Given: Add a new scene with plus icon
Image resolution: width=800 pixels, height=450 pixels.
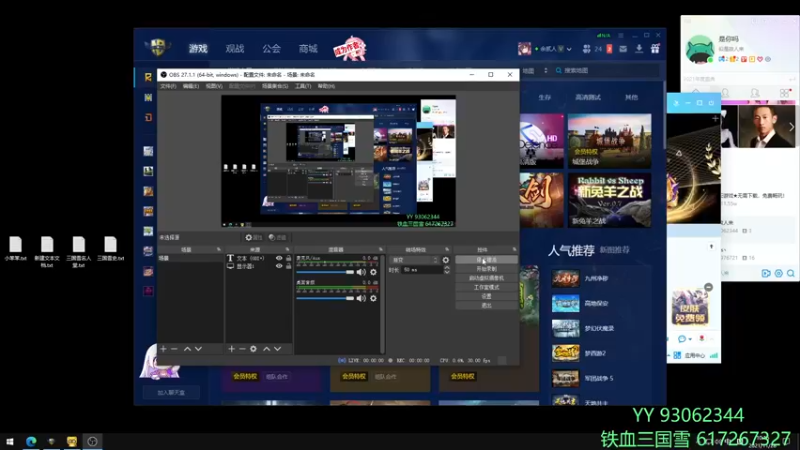Looking at the screenshot, I should (x=163, y=349).
